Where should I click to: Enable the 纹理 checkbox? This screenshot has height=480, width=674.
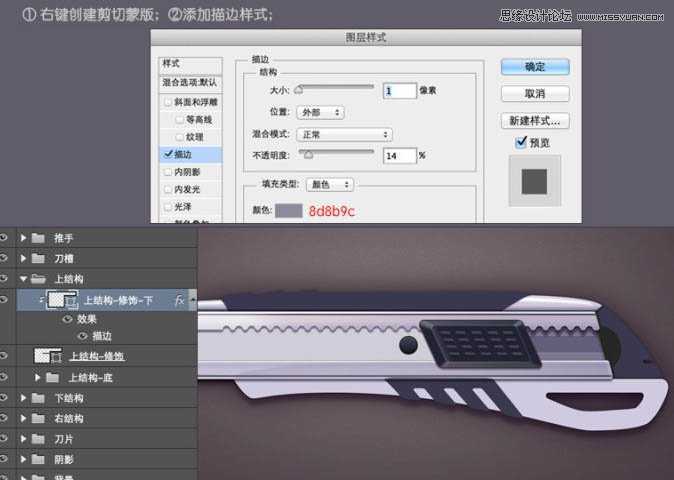pos(180,137)
